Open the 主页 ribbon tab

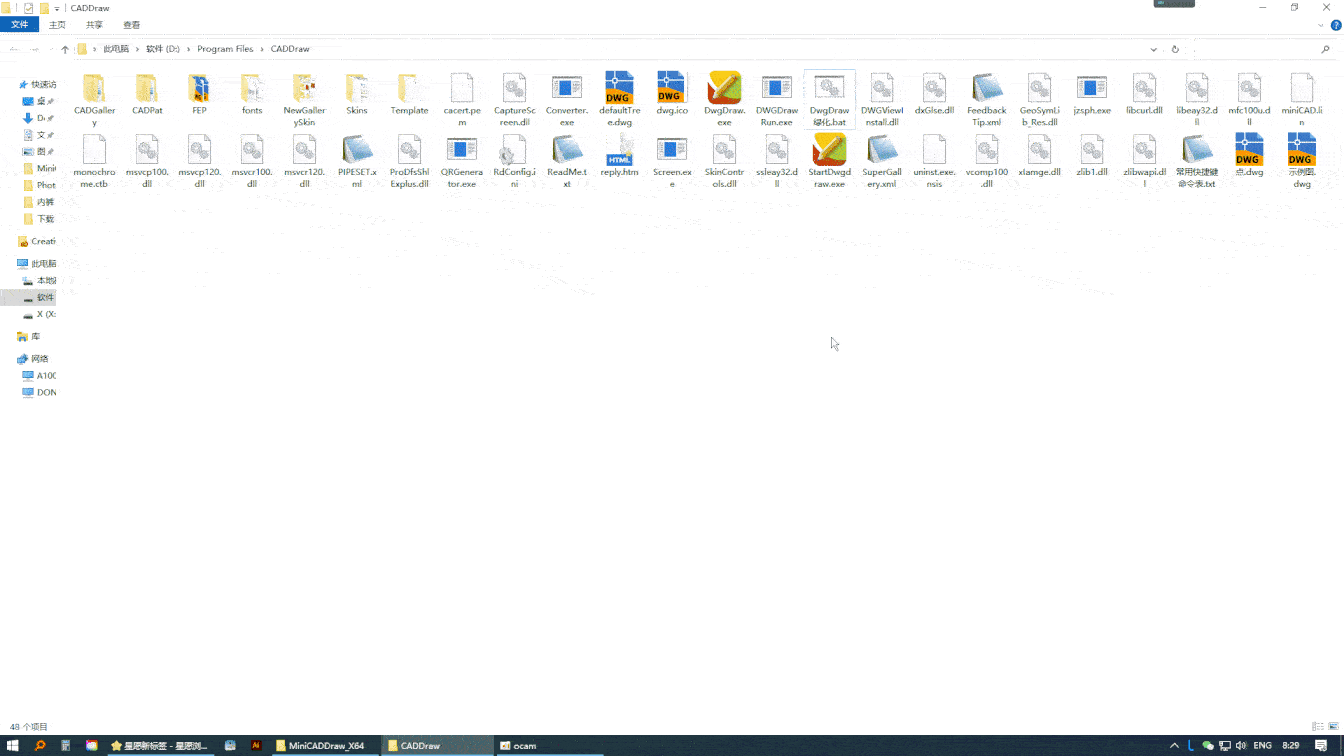pos(57,25)
